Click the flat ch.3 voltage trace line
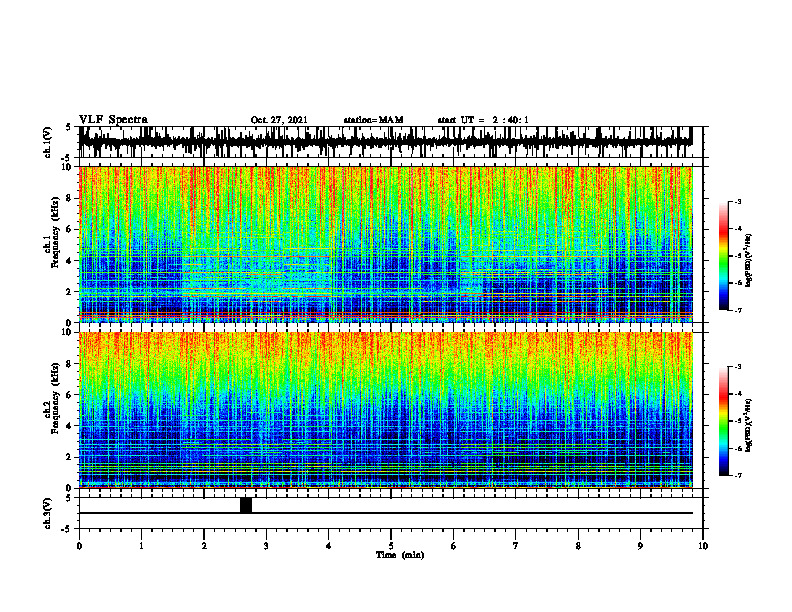792x612 pixels. (x=386, y=513)
